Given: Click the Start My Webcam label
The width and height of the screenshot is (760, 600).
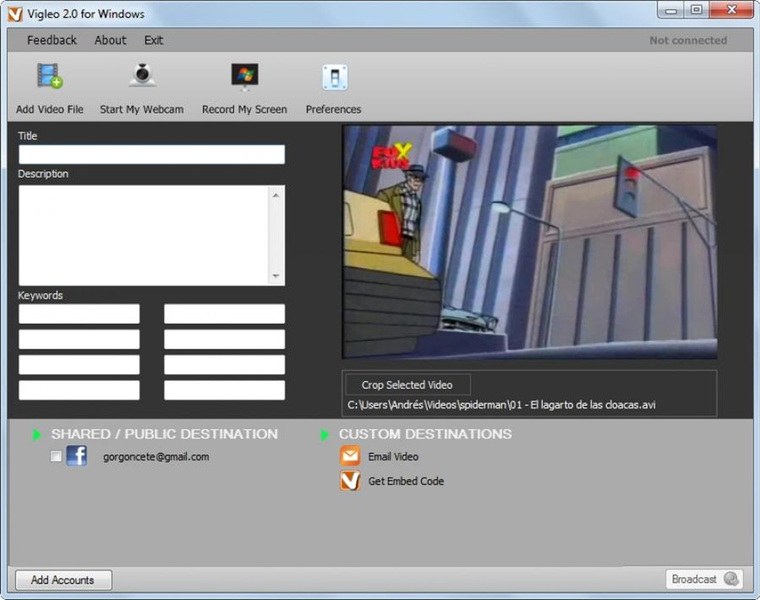Looking at the screenshot, I should (x=142, y=110).
